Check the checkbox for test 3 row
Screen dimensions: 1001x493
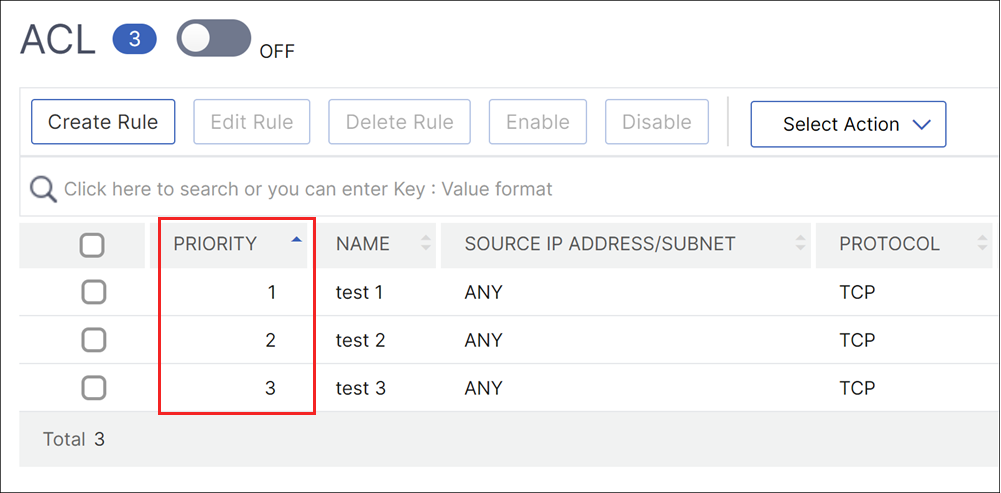pos(94,388)
